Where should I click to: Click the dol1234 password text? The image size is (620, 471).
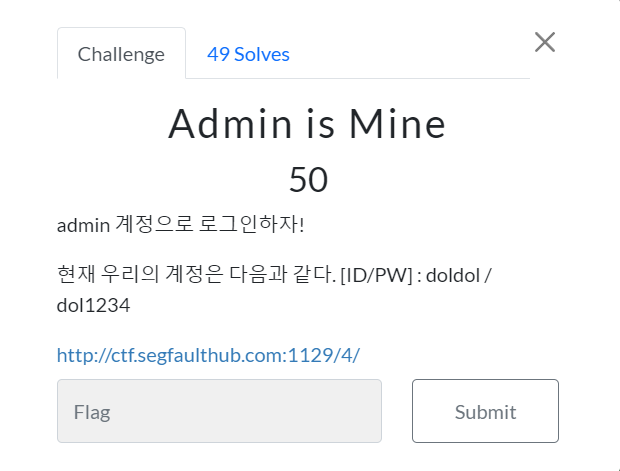click(93, 305)
